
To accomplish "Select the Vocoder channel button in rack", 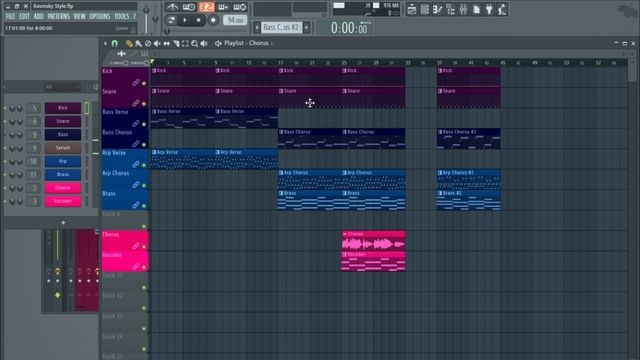I will click(x=63, y=201).
